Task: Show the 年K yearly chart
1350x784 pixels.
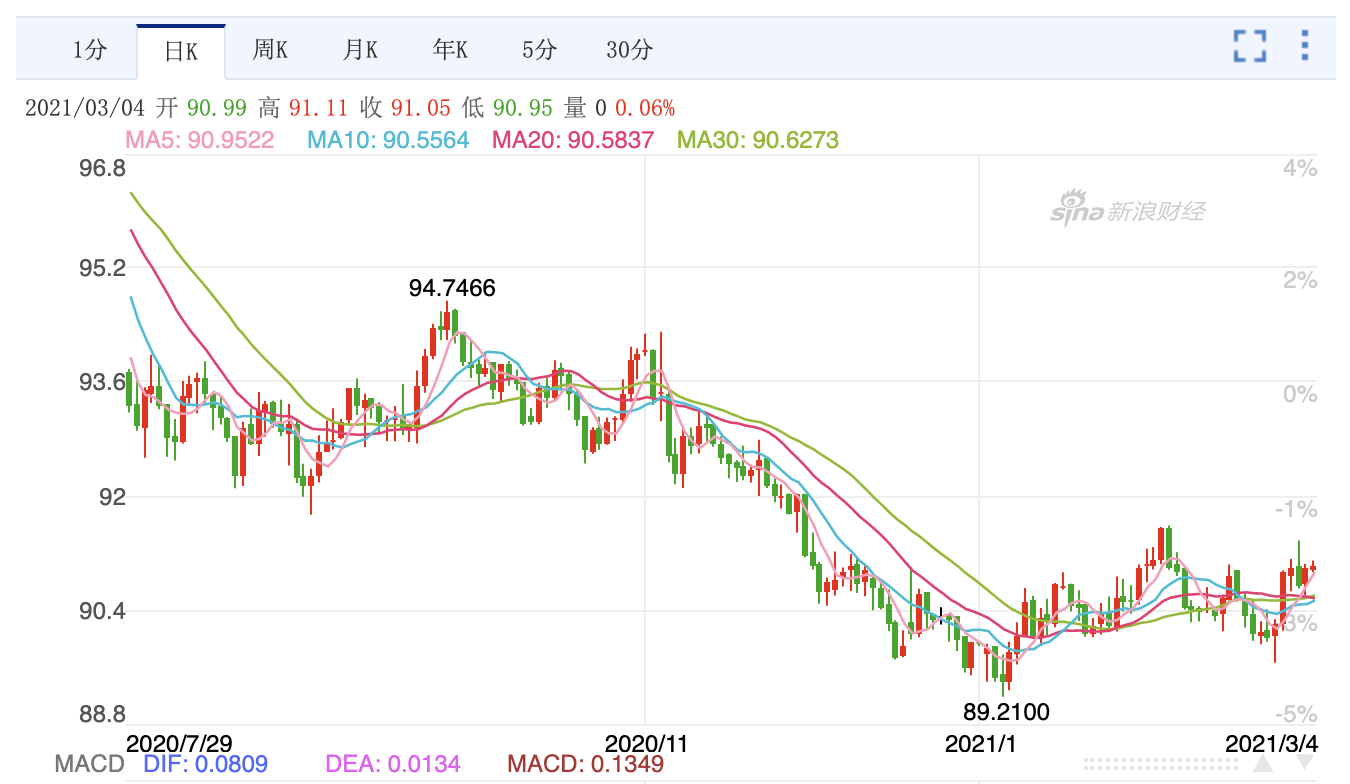Action: coord(450,50)
